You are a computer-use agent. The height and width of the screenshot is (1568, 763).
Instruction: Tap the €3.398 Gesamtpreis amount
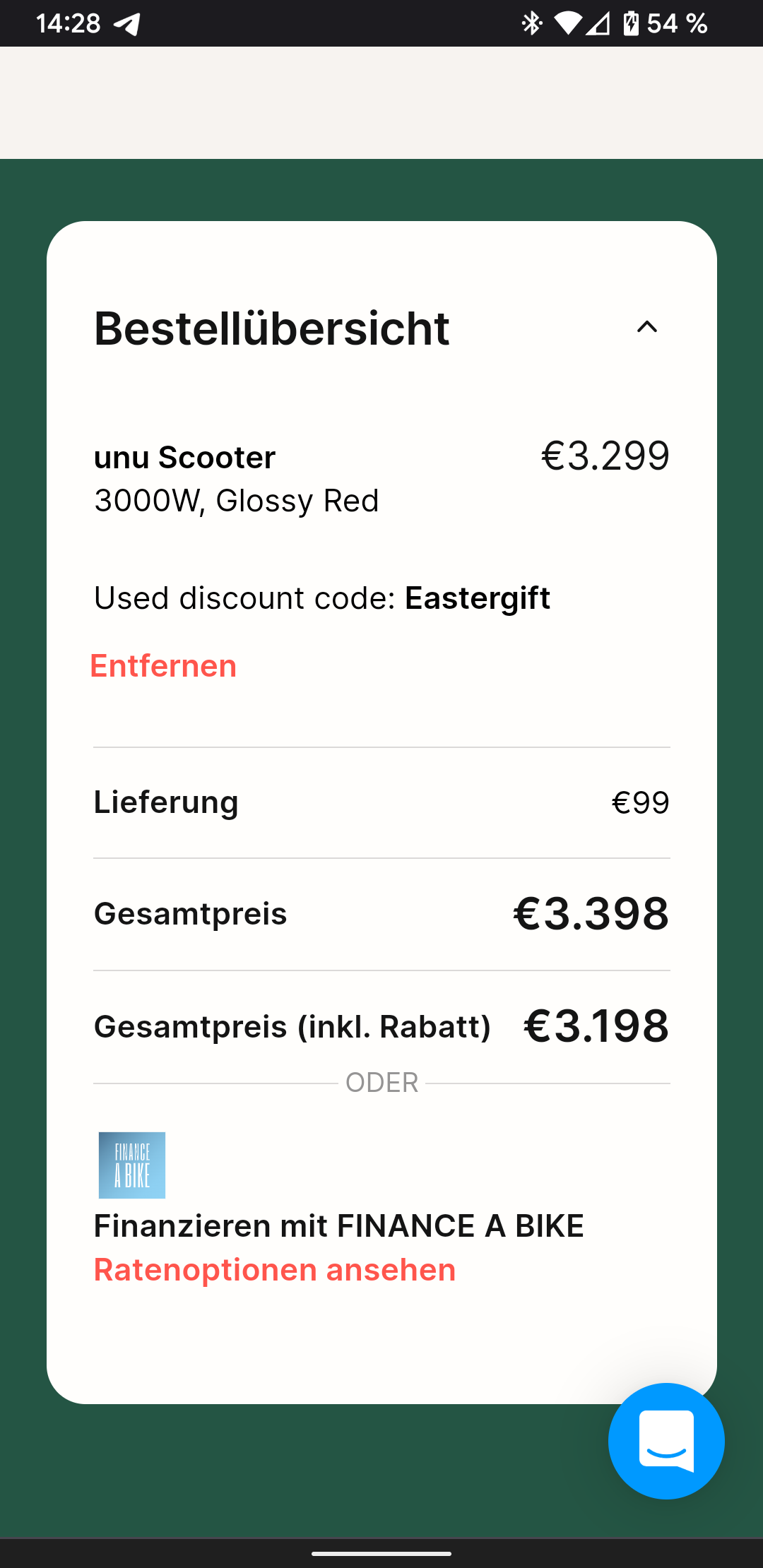click(591, 913)
